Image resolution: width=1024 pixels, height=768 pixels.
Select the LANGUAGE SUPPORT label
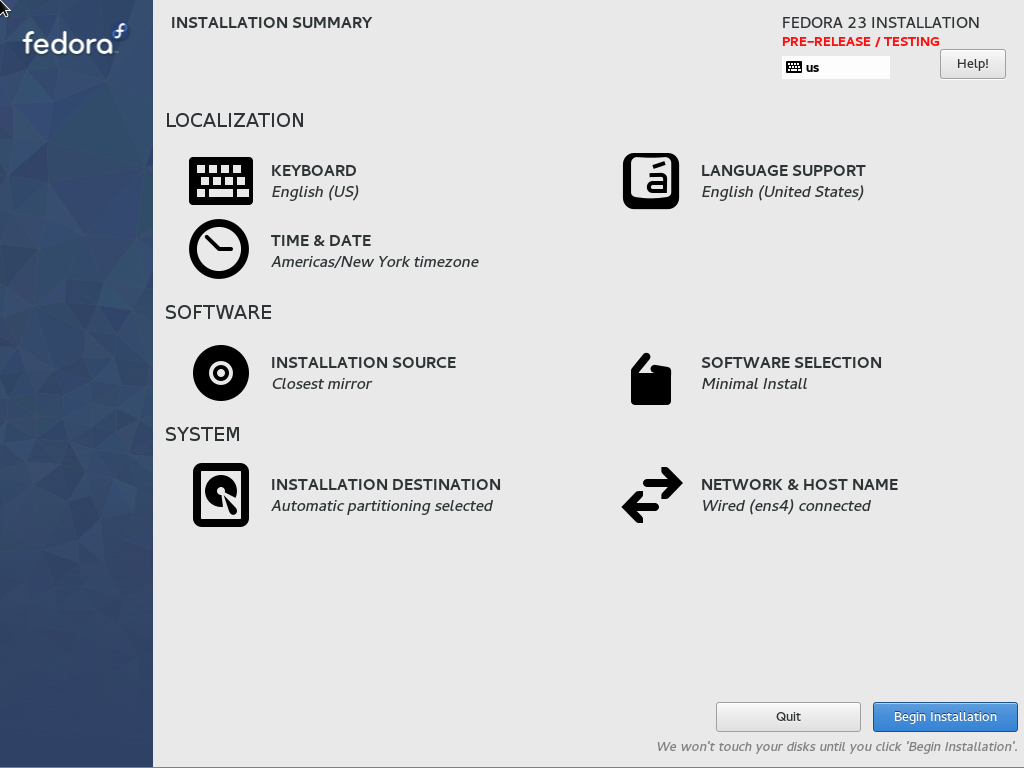783,170
